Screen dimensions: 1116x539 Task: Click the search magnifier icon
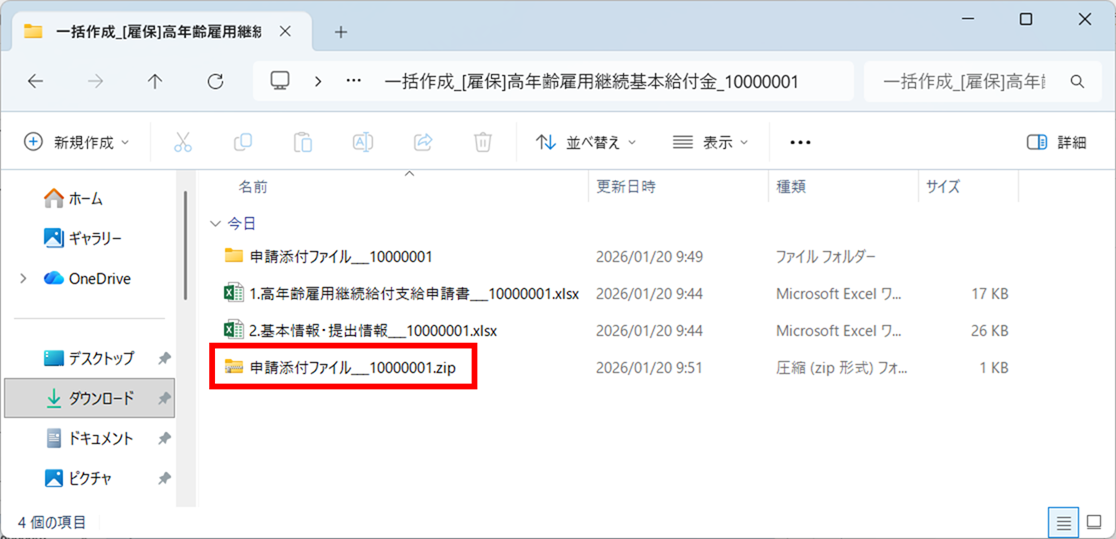pyautogui.click(x=1077, y=81)
